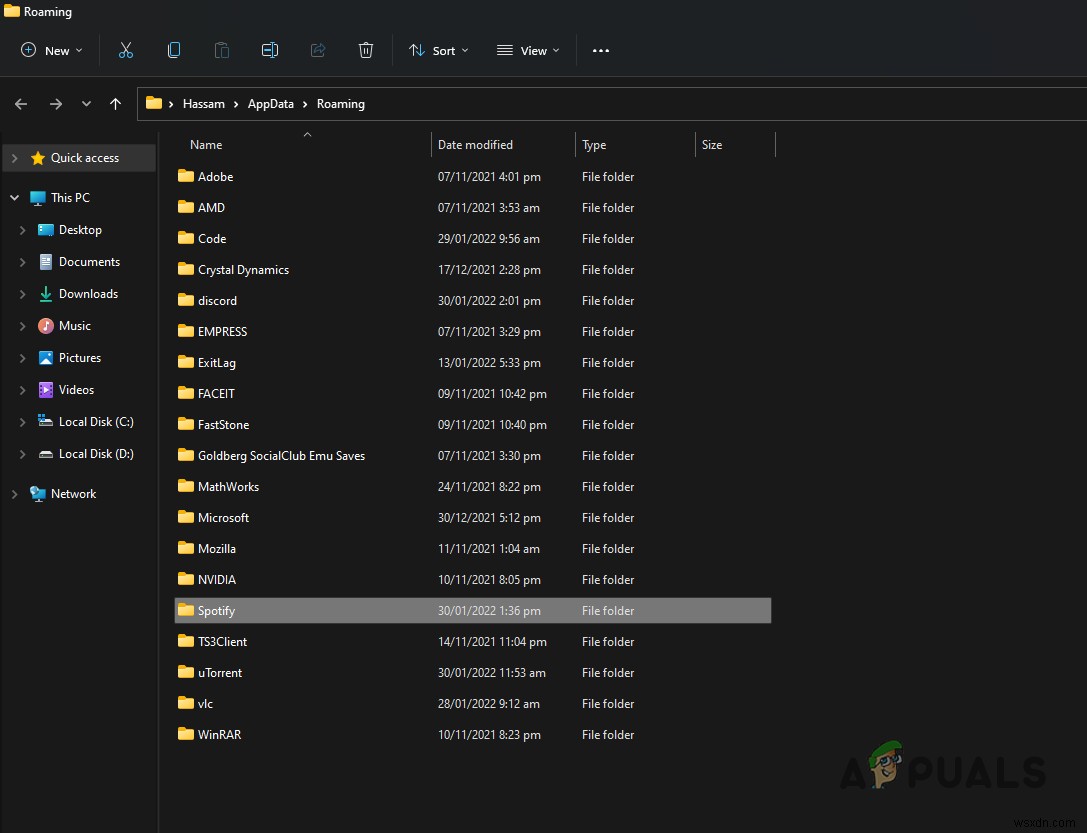Open the See more (...) menu
Image resolution: width=1087 pixels, height=833 pixels.
600,49
